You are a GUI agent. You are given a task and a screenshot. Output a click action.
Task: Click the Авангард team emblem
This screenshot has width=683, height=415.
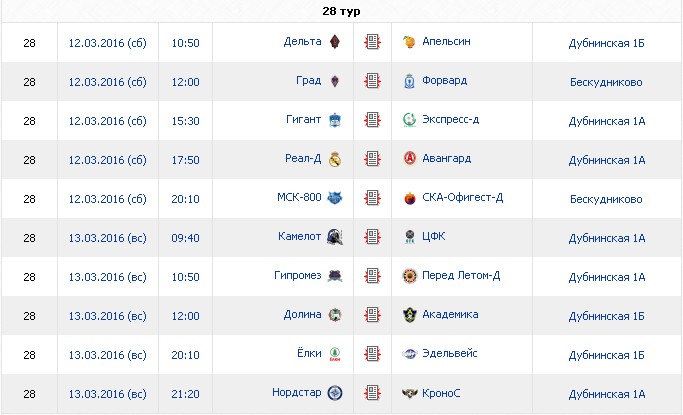coord(409,159)
